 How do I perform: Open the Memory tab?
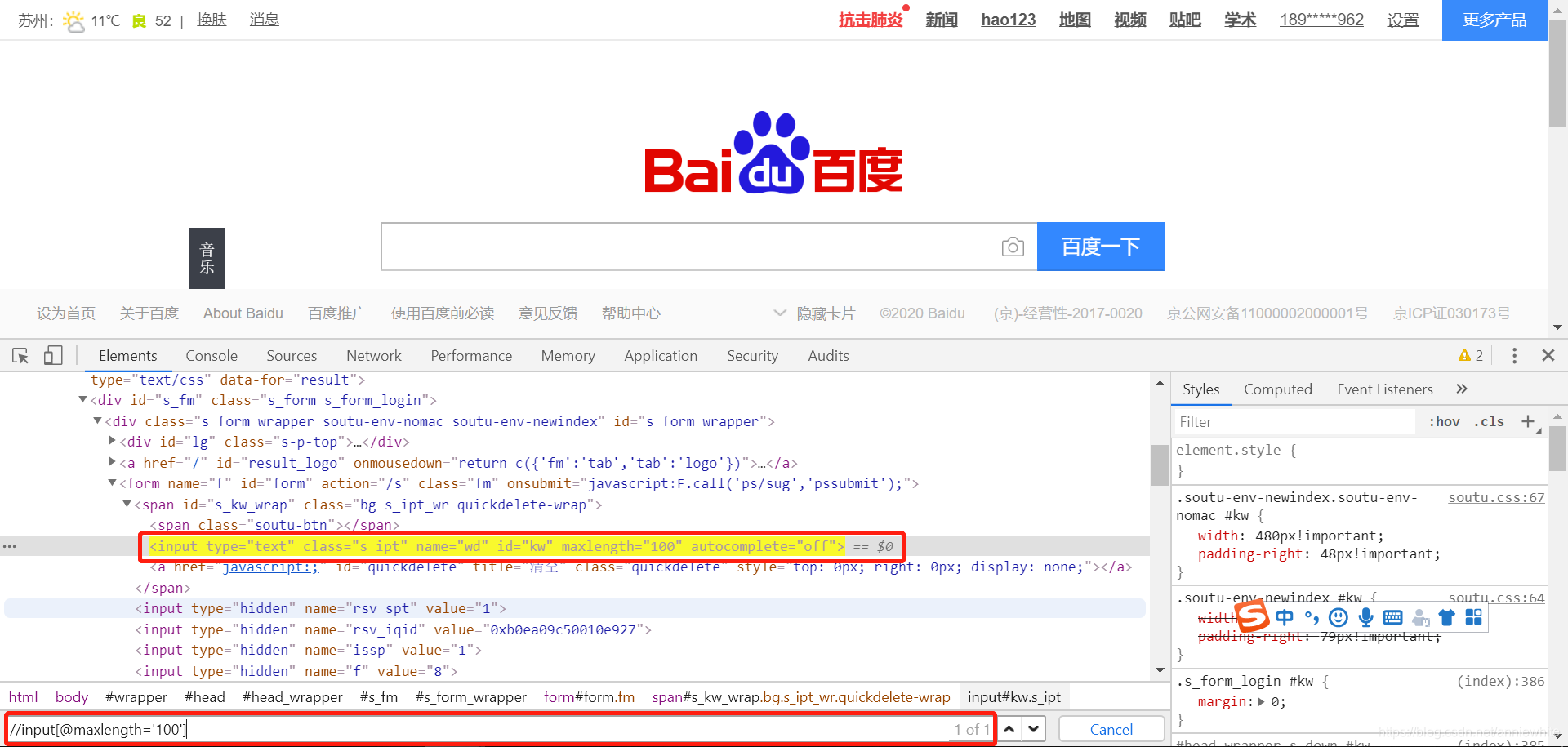pyautogui.click(x=568, y=356)
